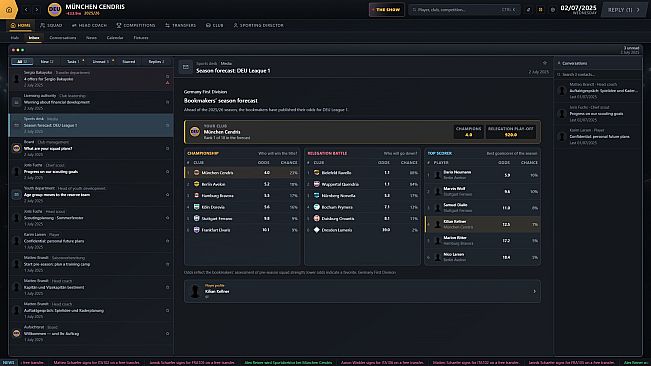Image resolution: width=651 pixels, height=366 pixels.
Task: Click the player, club, competition search field
Action: coord(464,10)
